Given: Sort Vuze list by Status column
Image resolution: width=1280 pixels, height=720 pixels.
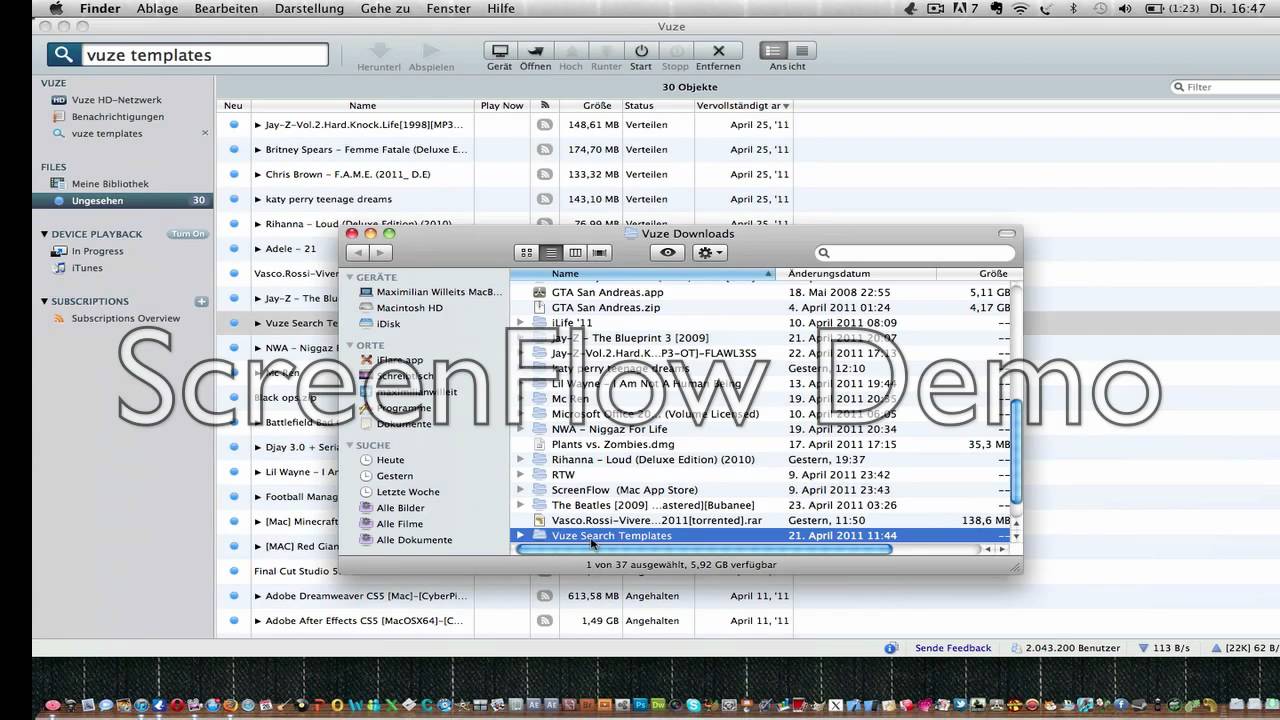Looking at the screenshot, I should tap(657, 105).
